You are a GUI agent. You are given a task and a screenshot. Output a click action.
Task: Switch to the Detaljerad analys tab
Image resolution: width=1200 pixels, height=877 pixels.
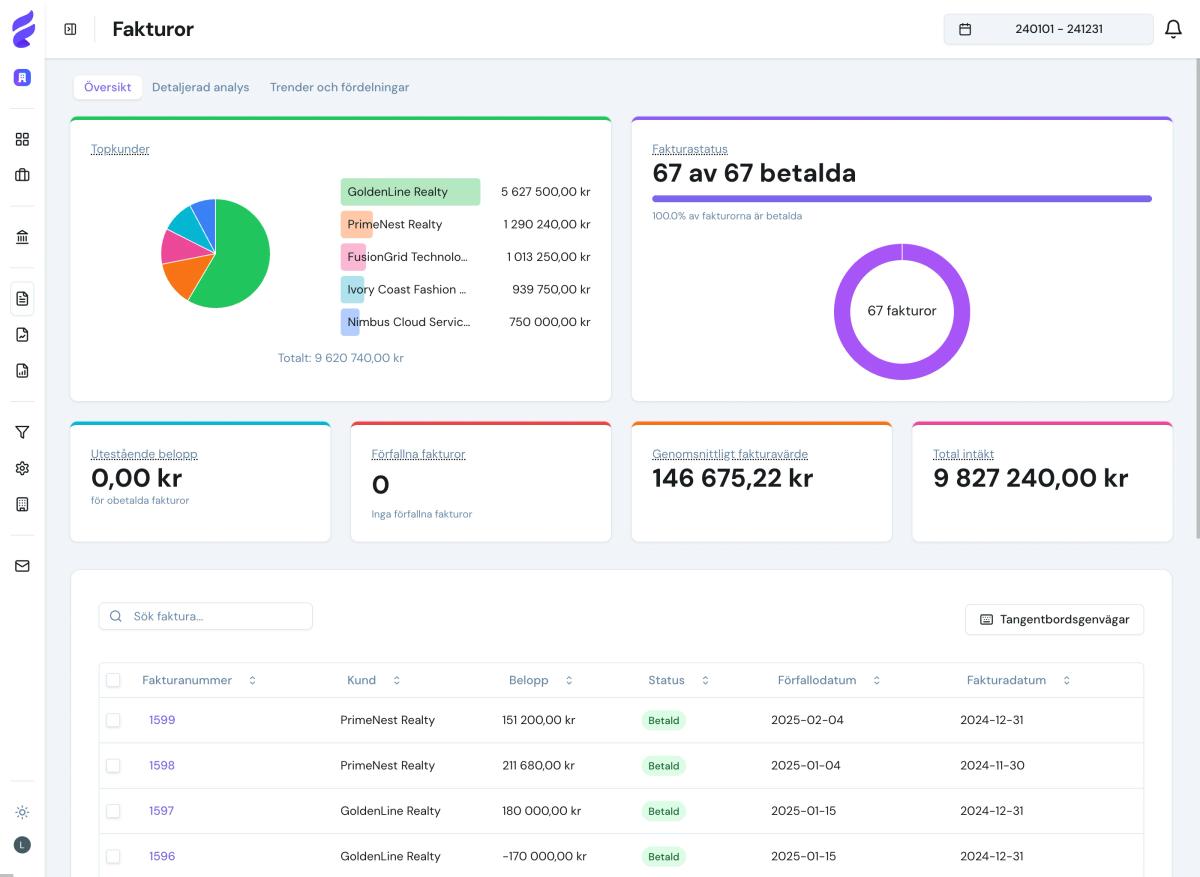pyautogui.click(x=200, y=87)
